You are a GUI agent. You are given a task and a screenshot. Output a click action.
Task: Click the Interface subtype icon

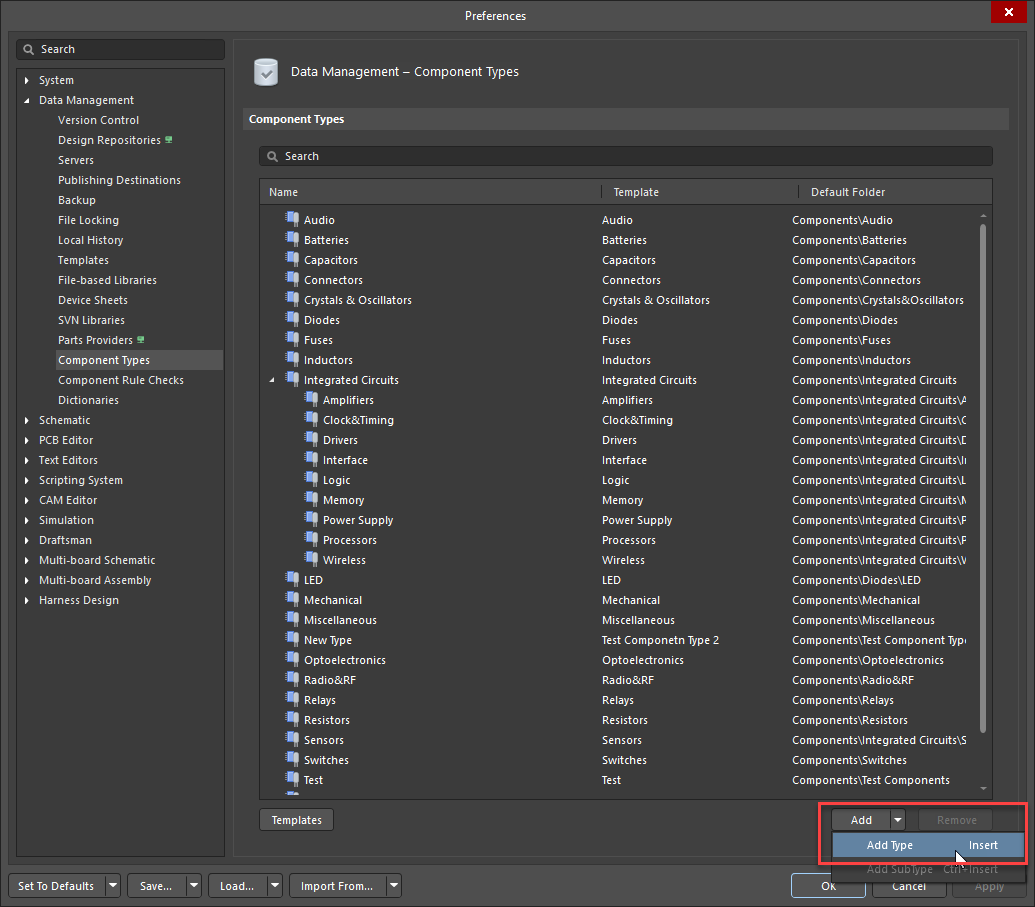[x=312, y=459]
